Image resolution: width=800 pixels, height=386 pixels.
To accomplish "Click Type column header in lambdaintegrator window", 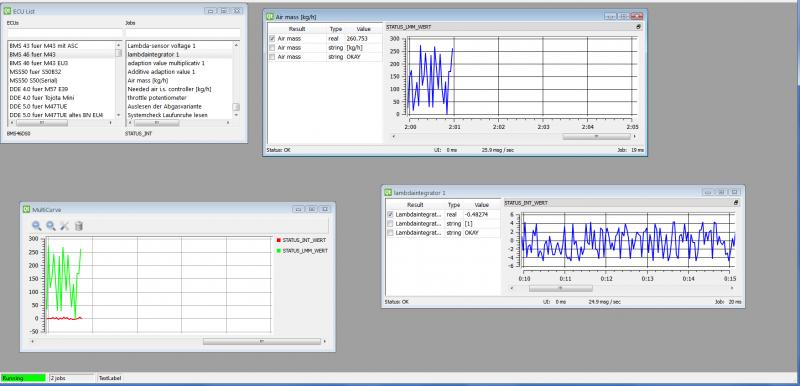I will click(x=454, y=204).
